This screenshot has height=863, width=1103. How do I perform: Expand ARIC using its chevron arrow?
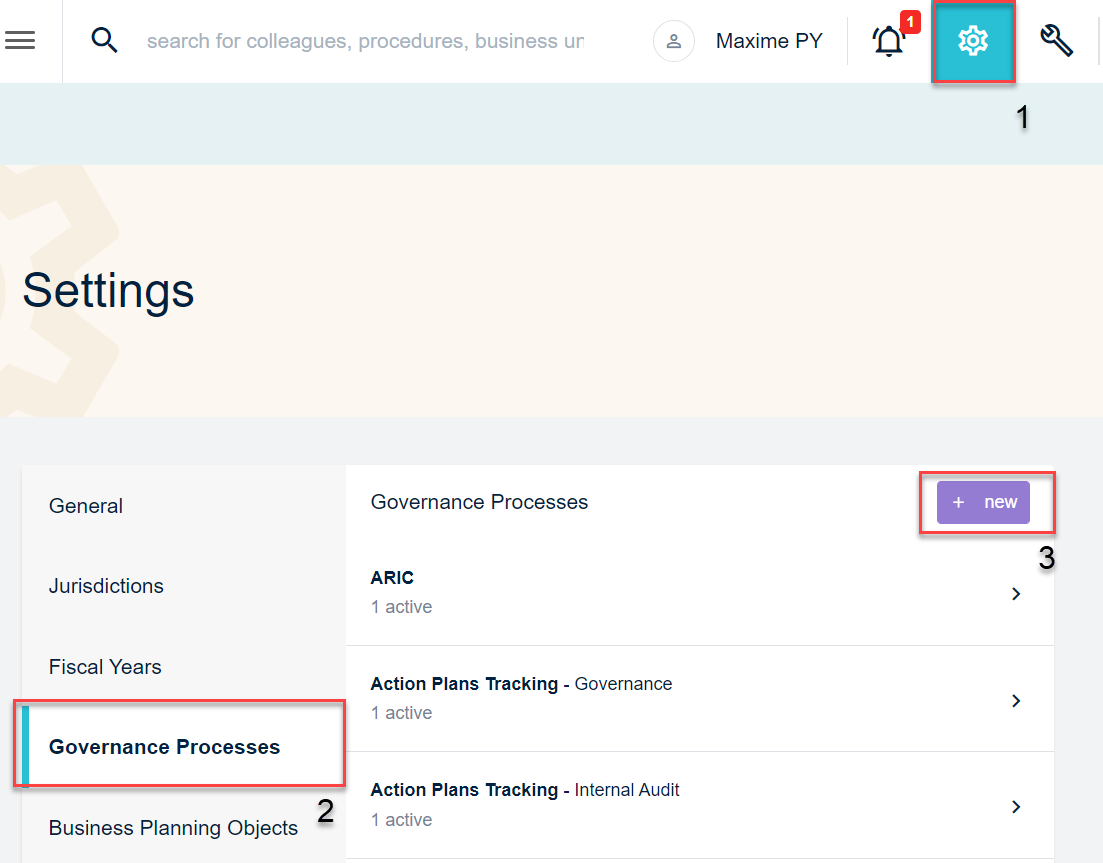pyautogui.click(x=1016, y=593)
